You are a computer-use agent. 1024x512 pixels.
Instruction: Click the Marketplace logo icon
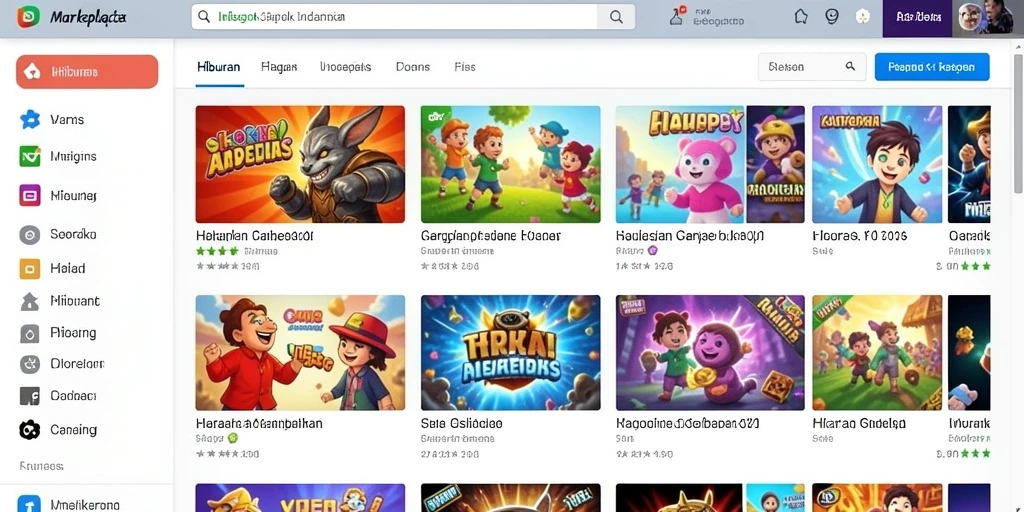[x=28, y=17]
